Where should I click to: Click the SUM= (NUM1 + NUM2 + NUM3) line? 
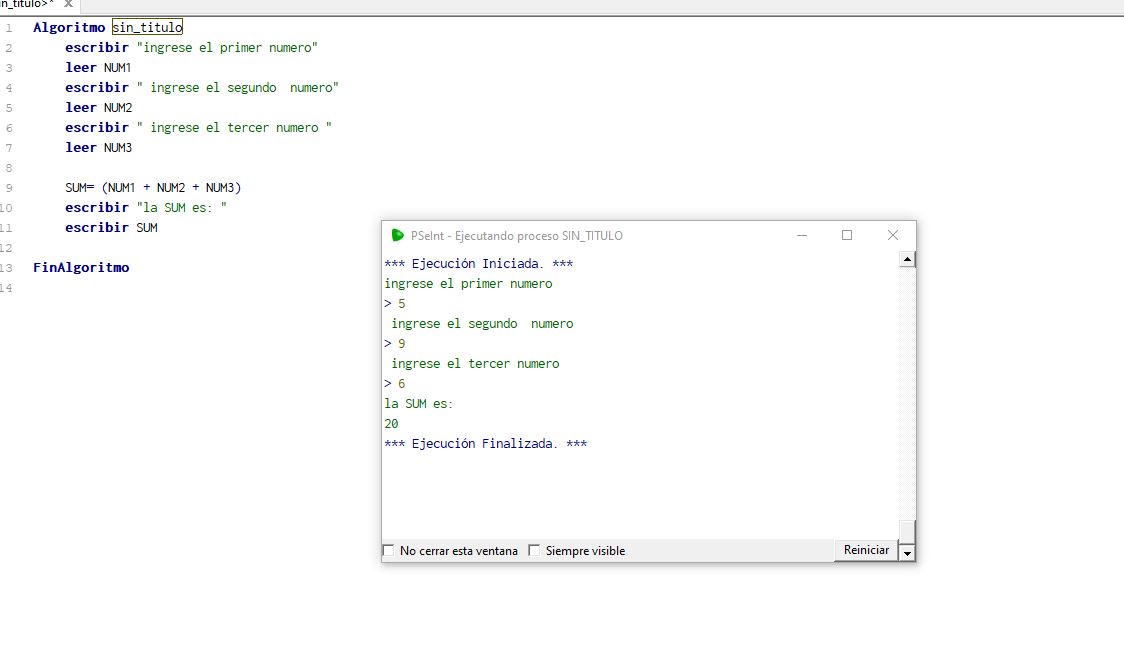click(153, 187)
